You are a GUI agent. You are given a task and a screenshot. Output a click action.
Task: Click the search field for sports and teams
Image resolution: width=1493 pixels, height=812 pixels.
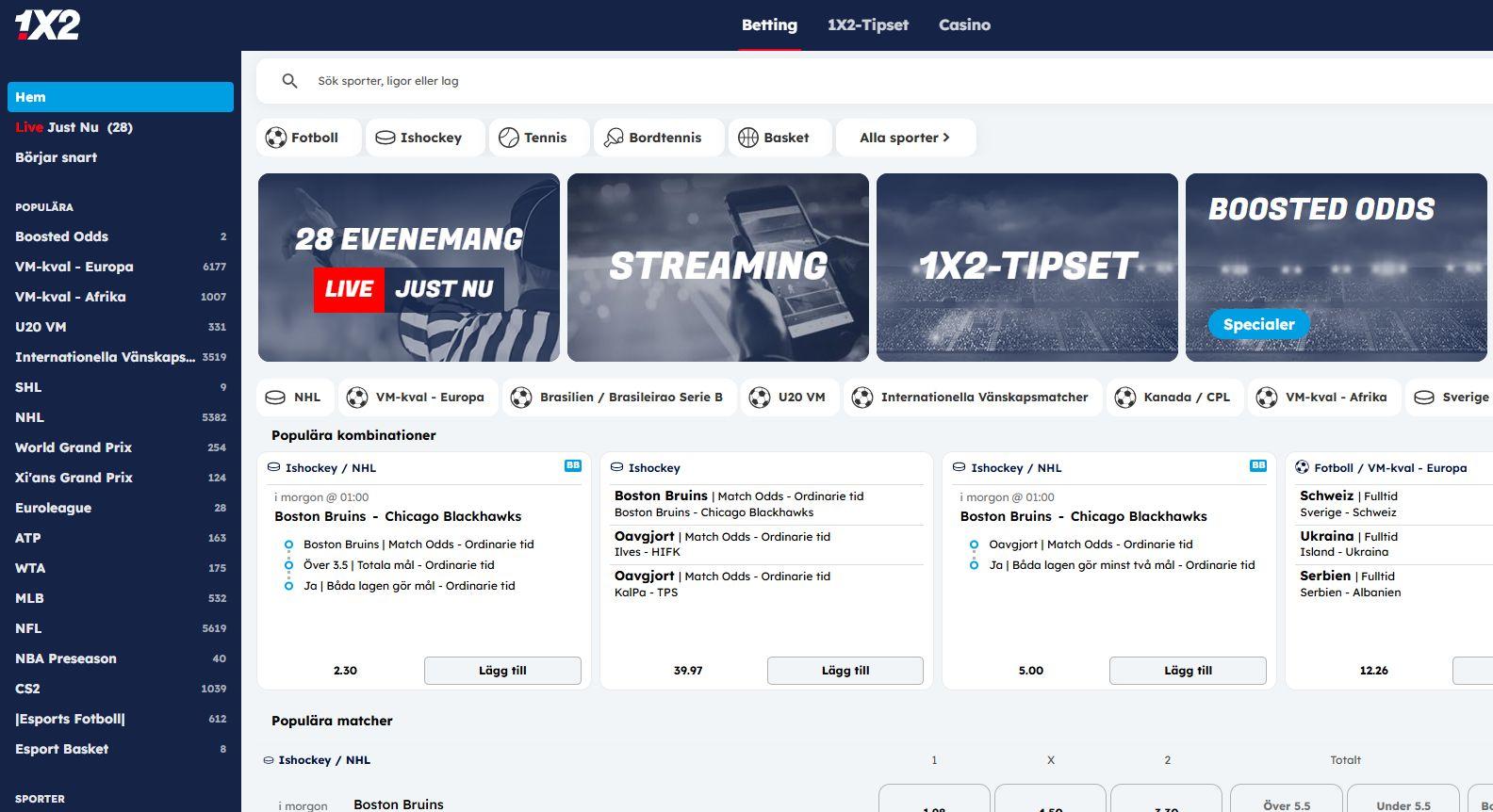tap(875, 81)
